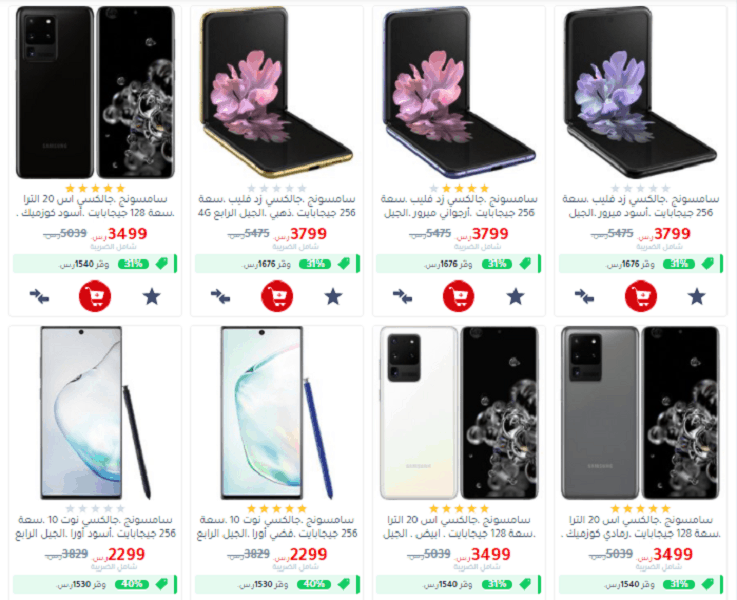Click 31% discount badge on black S20 Ultra
Image resolution: width=737 pixels, height=600 pixels.
133,264
